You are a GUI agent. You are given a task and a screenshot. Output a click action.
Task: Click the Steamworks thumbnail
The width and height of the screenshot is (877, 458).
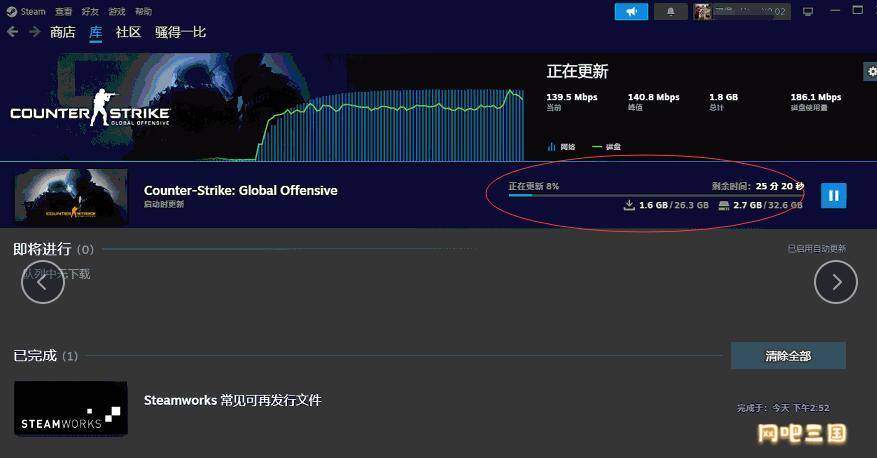coord(71,409)
